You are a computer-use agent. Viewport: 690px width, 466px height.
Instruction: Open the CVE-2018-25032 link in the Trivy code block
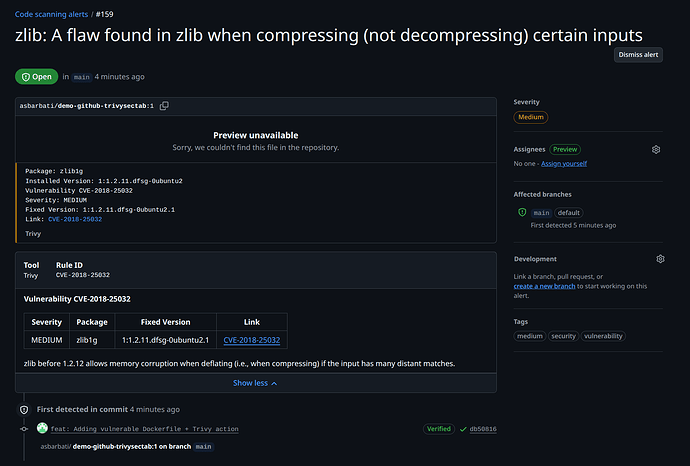[x=73, y=218]
